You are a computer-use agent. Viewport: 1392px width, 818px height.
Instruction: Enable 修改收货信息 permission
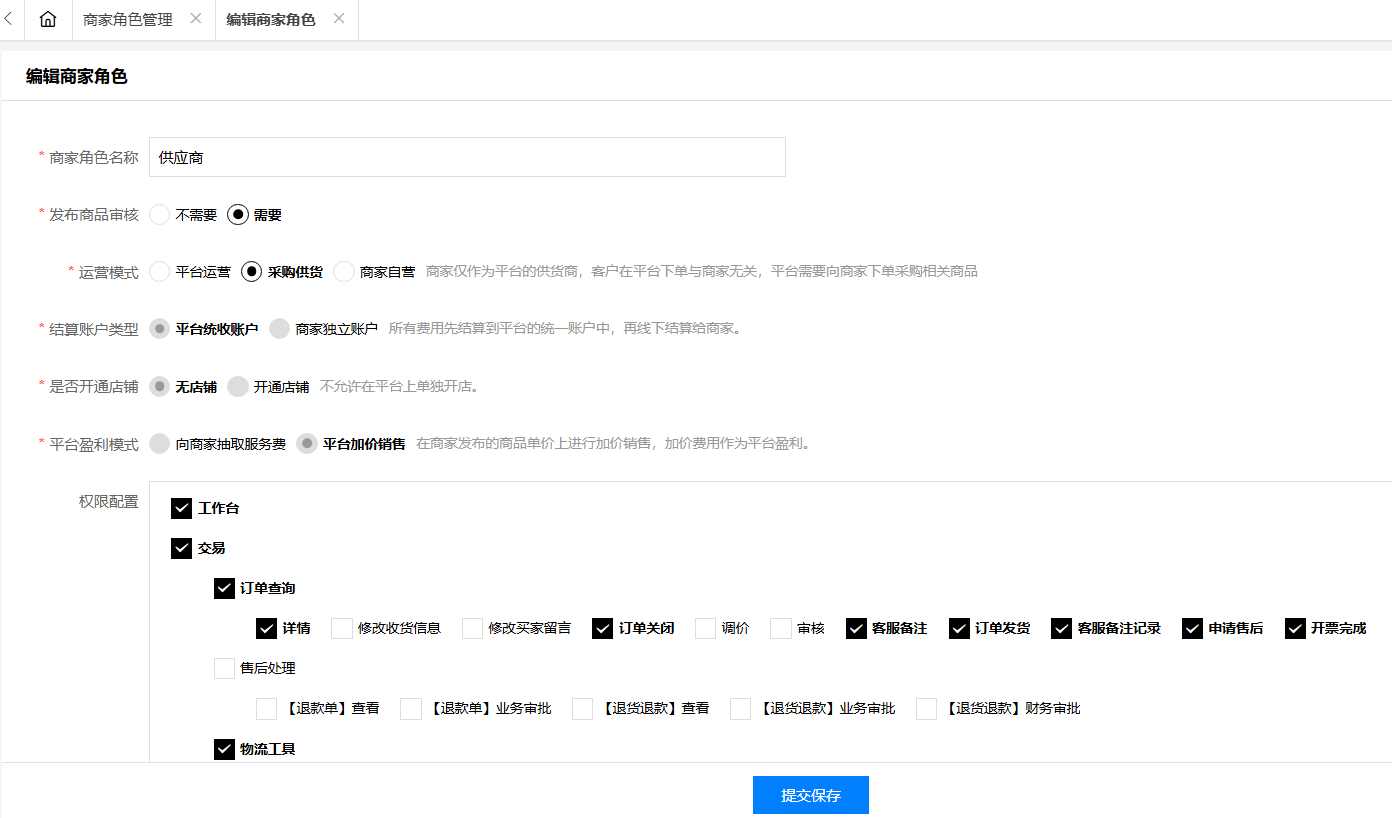pyautogui.click(x=342, y=629)
